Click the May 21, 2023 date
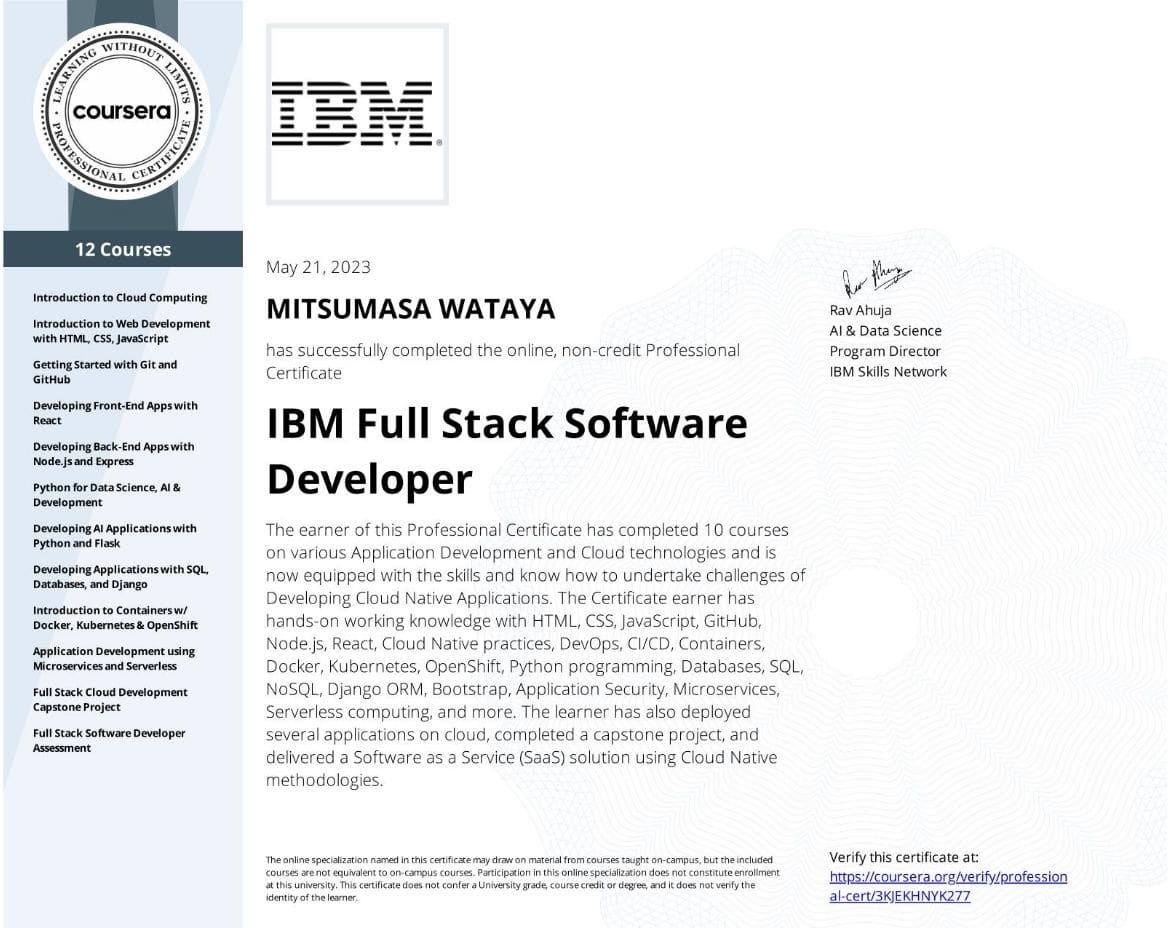1169x928 pixels. tap(318, 268)
